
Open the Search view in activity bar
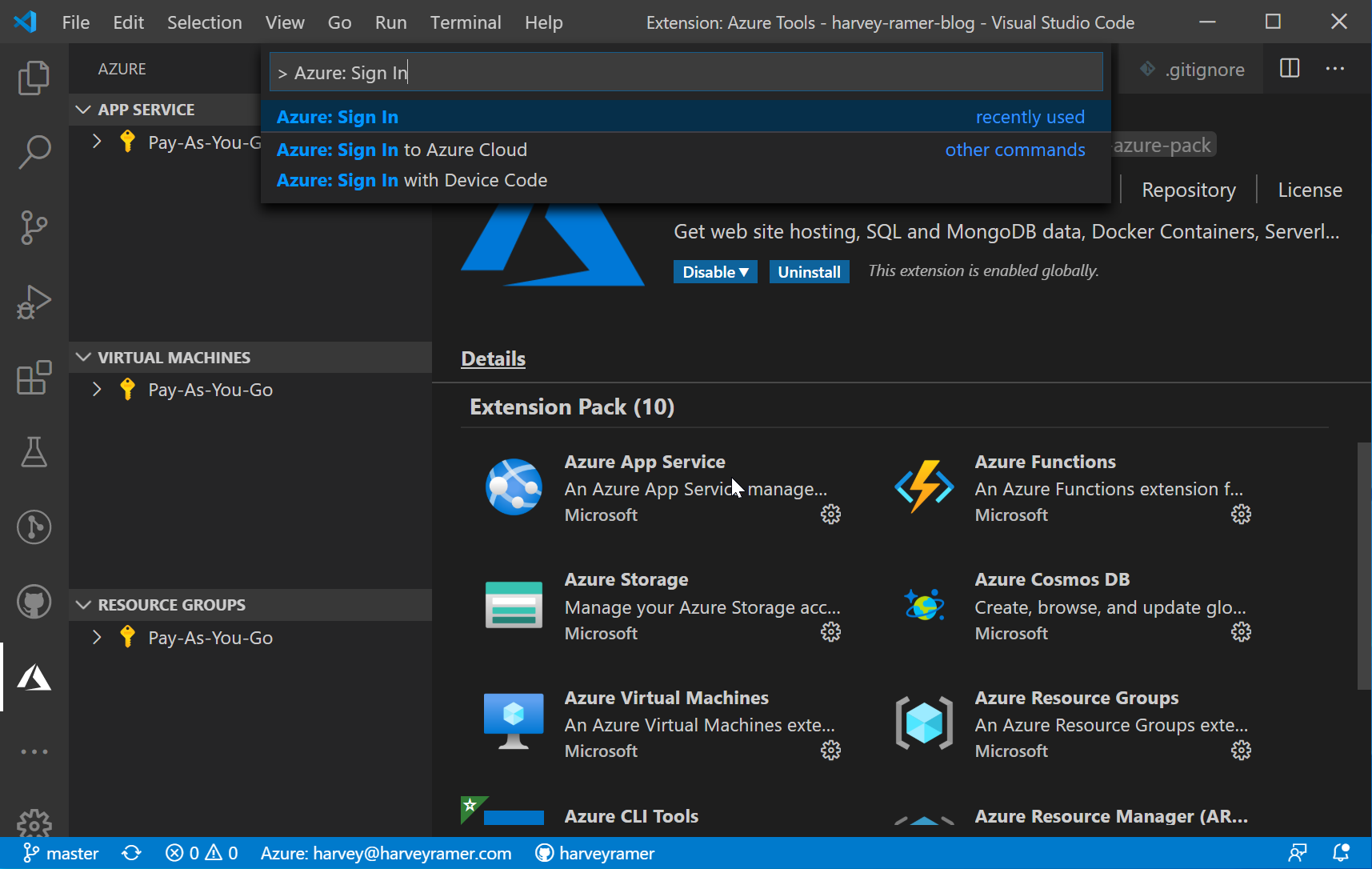pyautogui.click(x=34, y=152)
